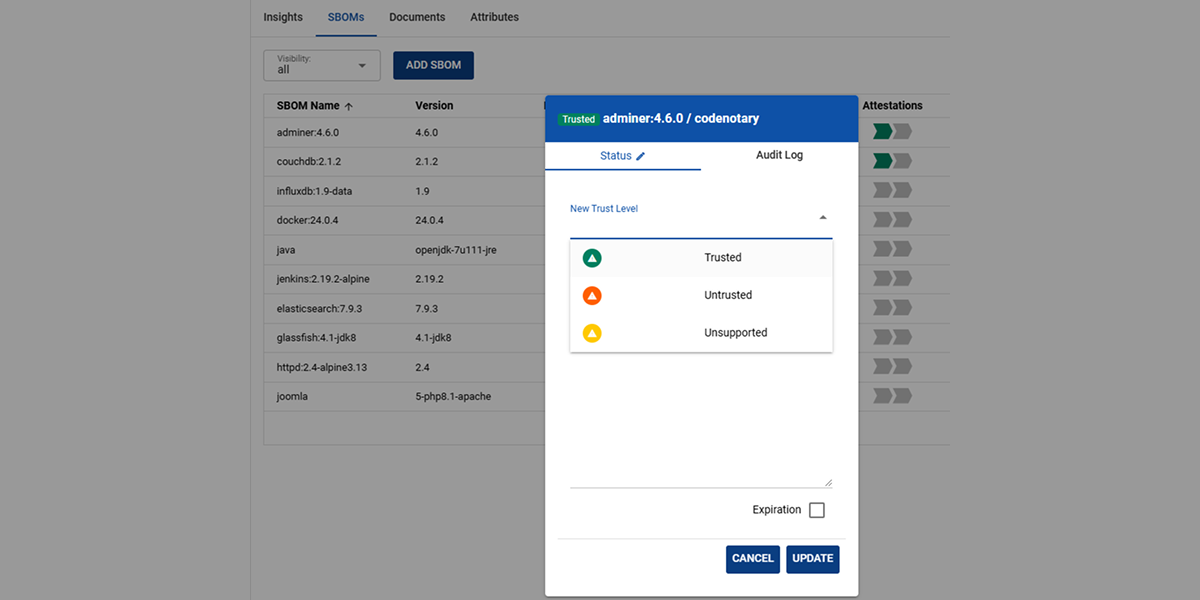Viewport: 1200px width, 600px height.
Task: Click the UPDATE button
Action: (x=813, y=558)
